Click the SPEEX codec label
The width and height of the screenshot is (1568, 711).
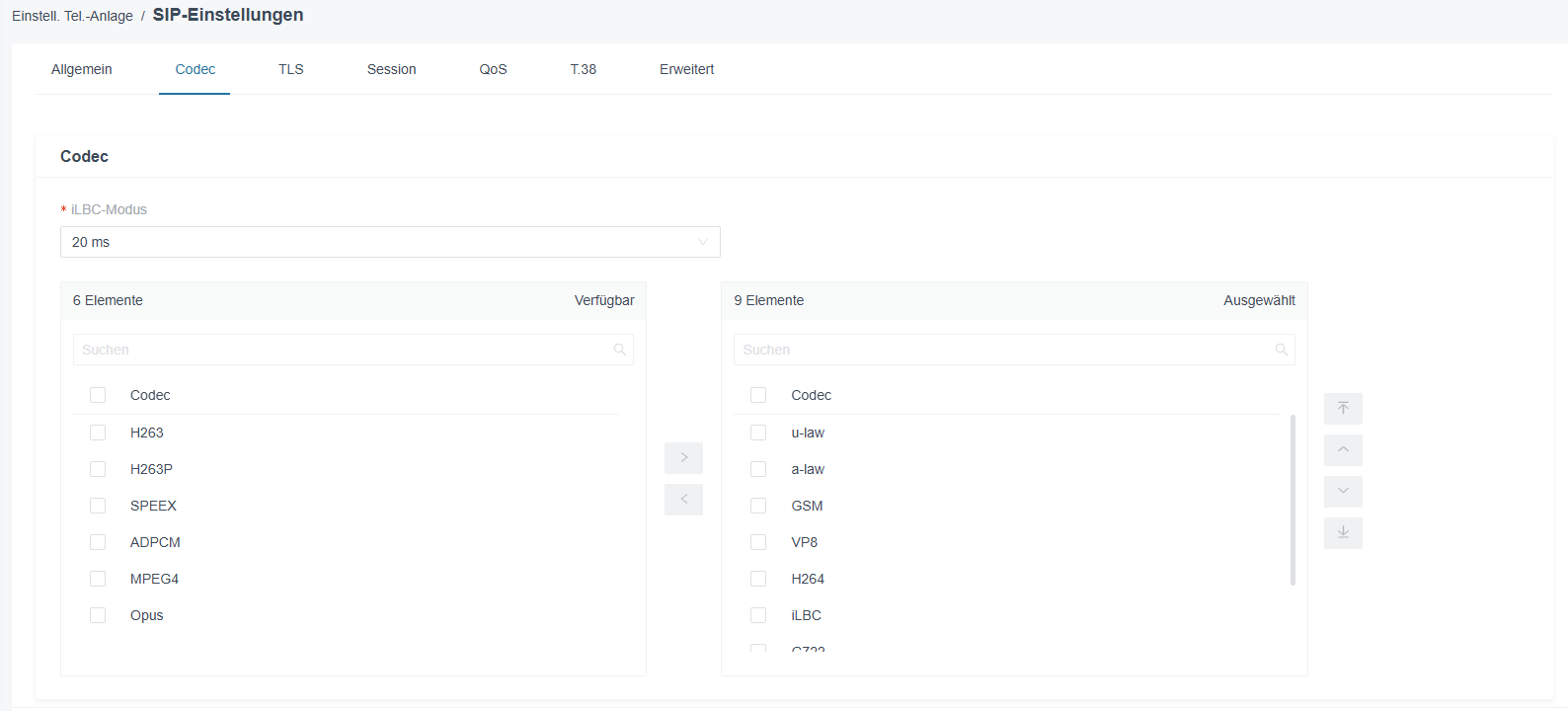(x=153, y=506)
